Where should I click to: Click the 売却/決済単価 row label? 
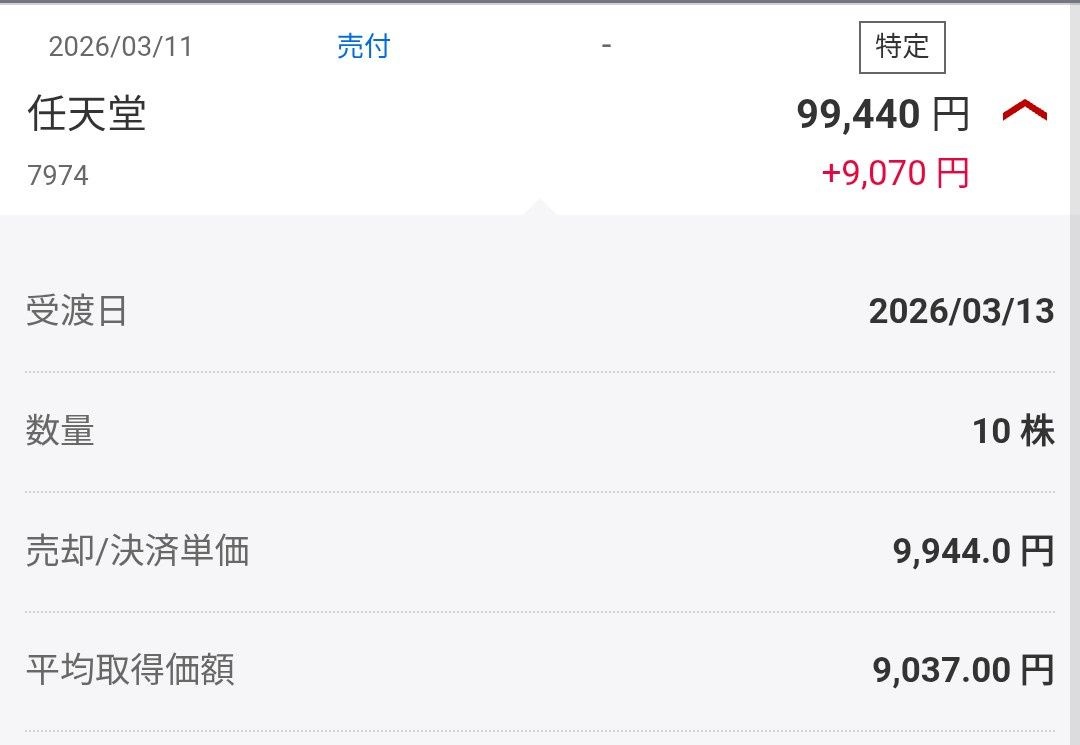(137, 551)
